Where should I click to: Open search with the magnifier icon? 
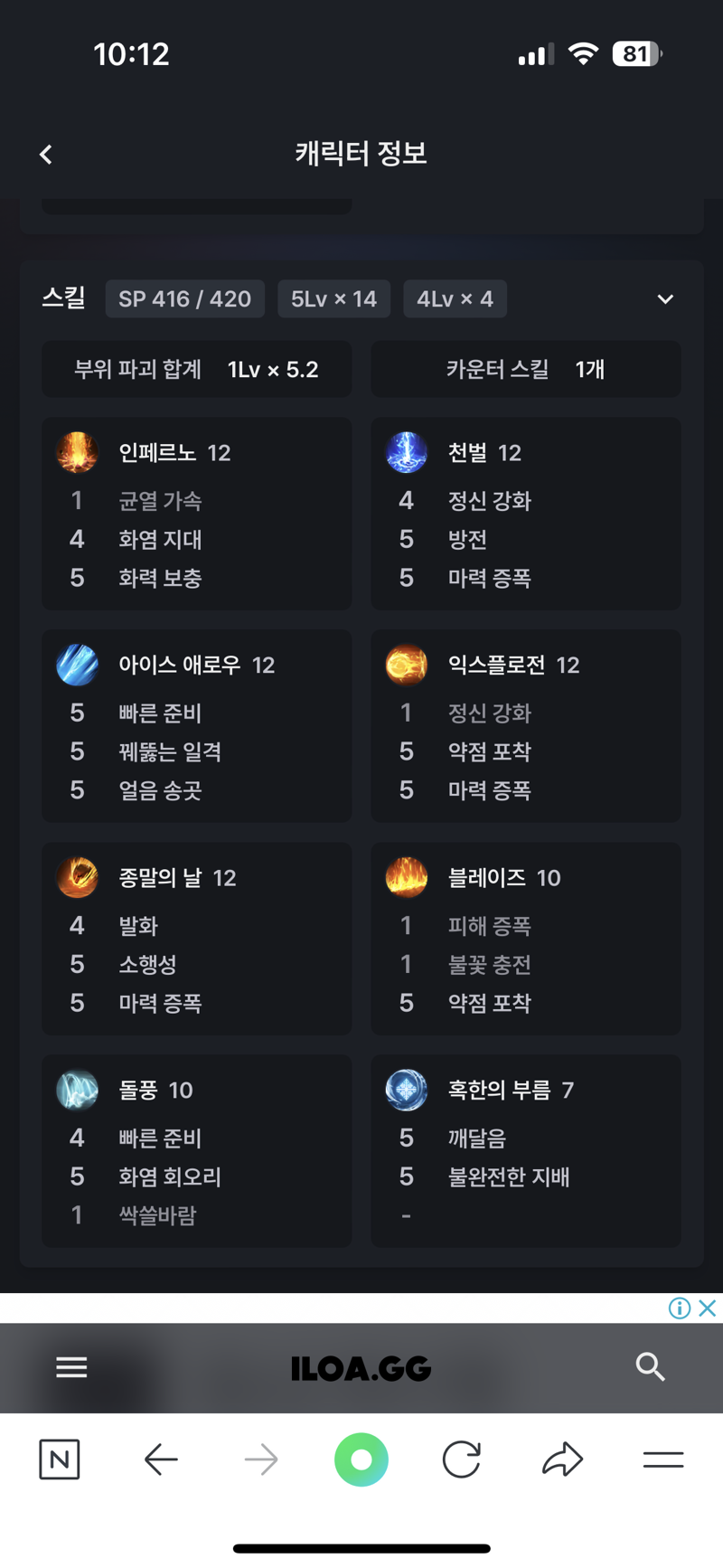click(x=651, y=1367)
